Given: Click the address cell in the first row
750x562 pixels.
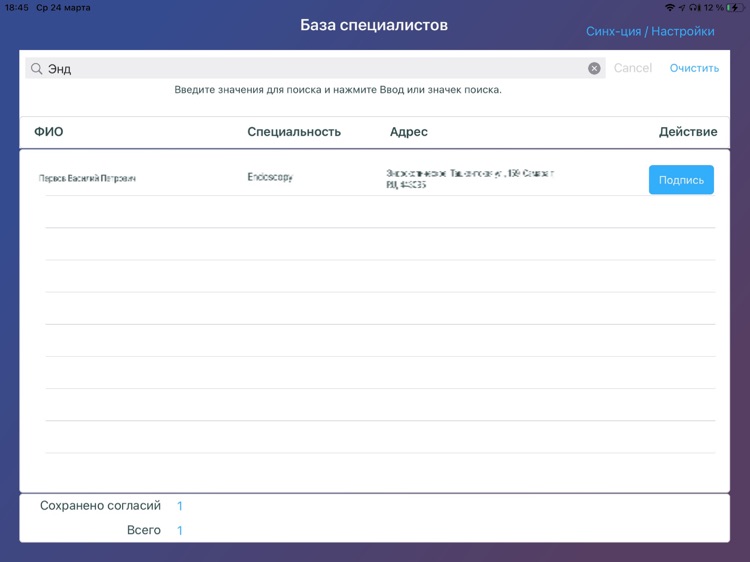Looking at the screenshot, I should [470, 178].
